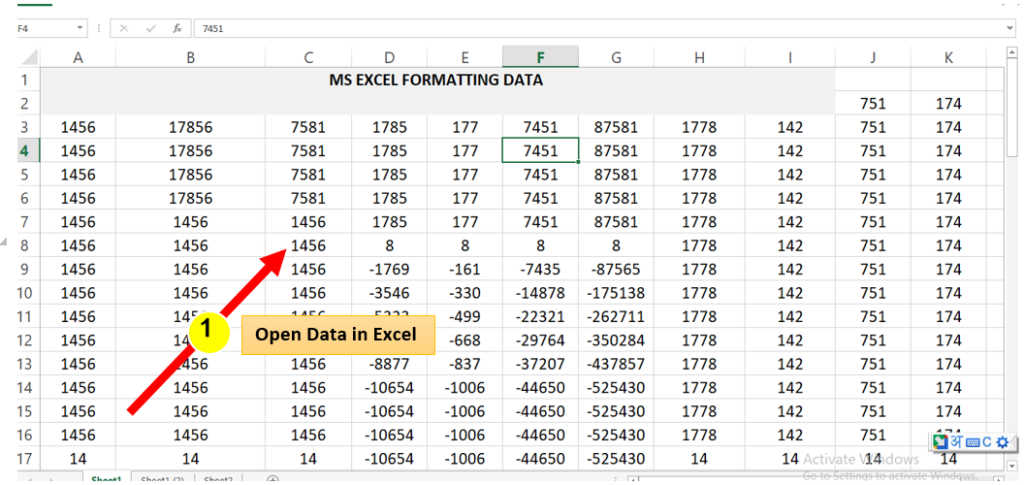Select column K header
Screen dimensions: 1024x485
(x=948, y=57)
